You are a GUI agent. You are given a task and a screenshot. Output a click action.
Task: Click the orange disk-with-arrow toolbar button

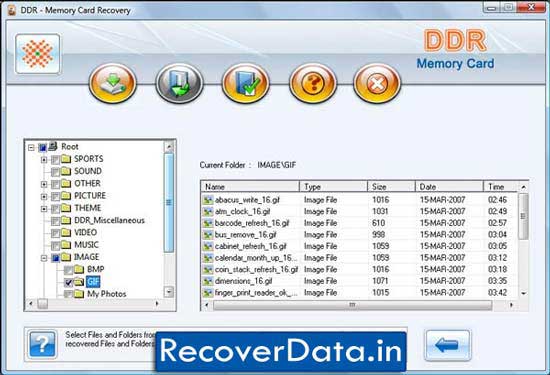point(113,83)
